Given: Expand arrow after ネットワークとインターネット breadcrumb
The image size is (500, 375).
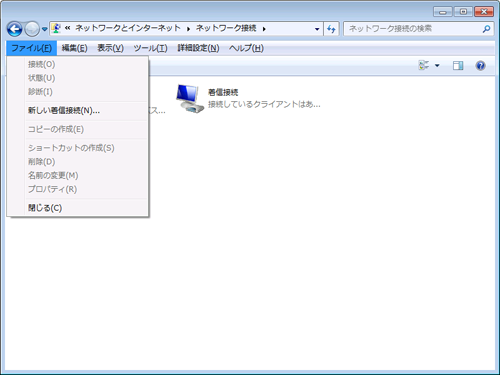Looking at the screenshot, I should 188,29.
